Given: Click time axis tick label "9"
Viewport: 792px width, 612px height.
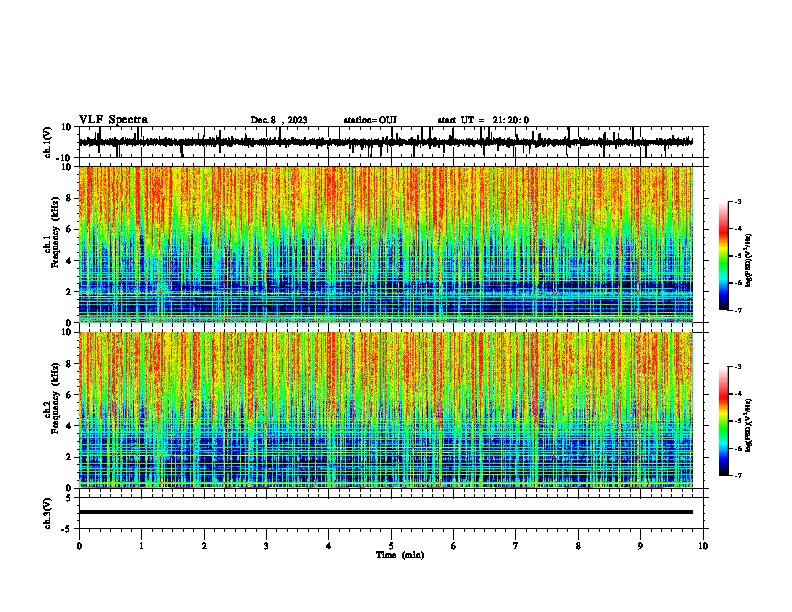Looking at the screenshot, I should point(640,546).
